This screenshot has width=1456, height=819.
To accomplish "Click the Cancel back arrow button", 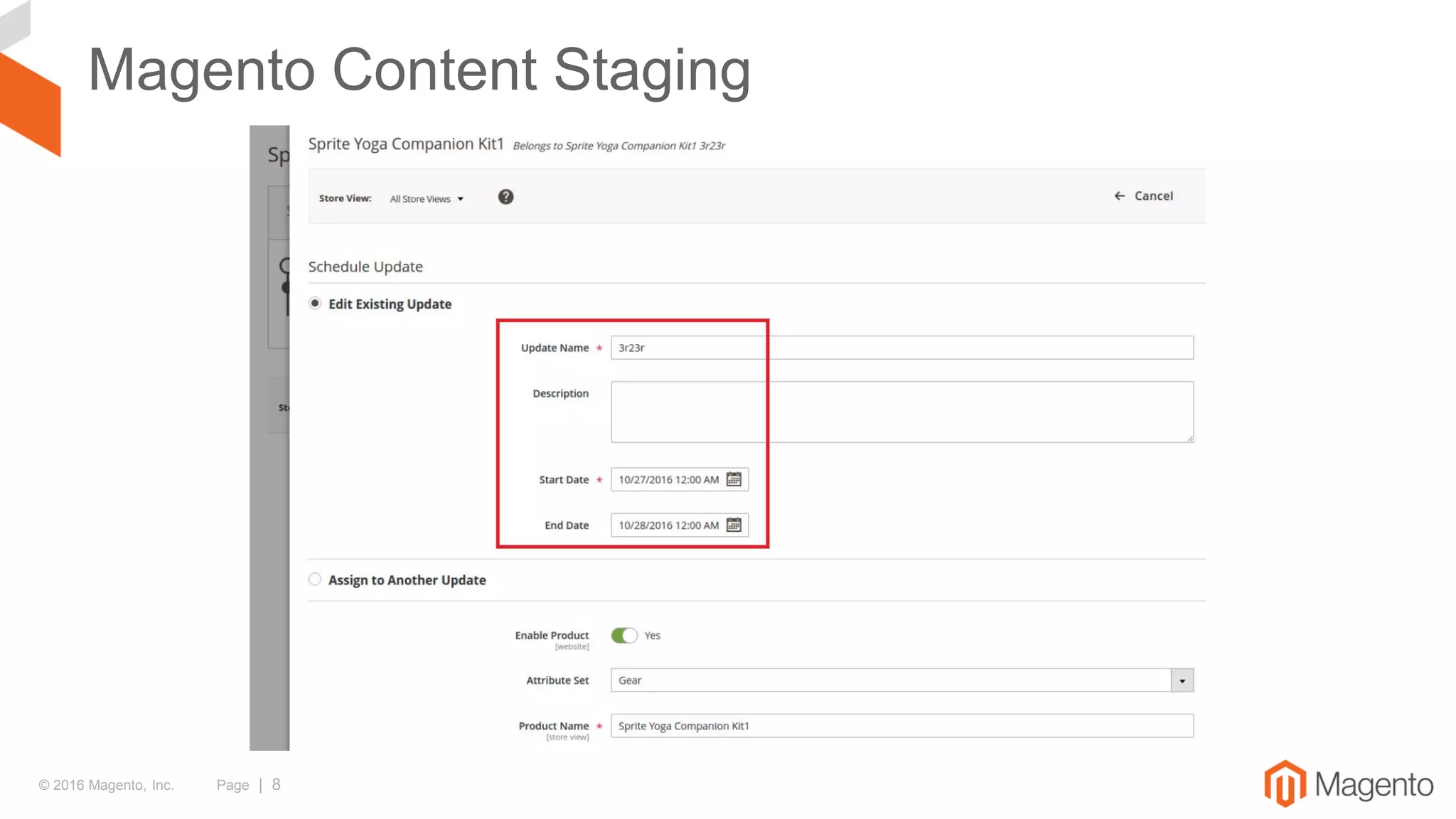I will pyautogui.click(x=1143, y=196).
